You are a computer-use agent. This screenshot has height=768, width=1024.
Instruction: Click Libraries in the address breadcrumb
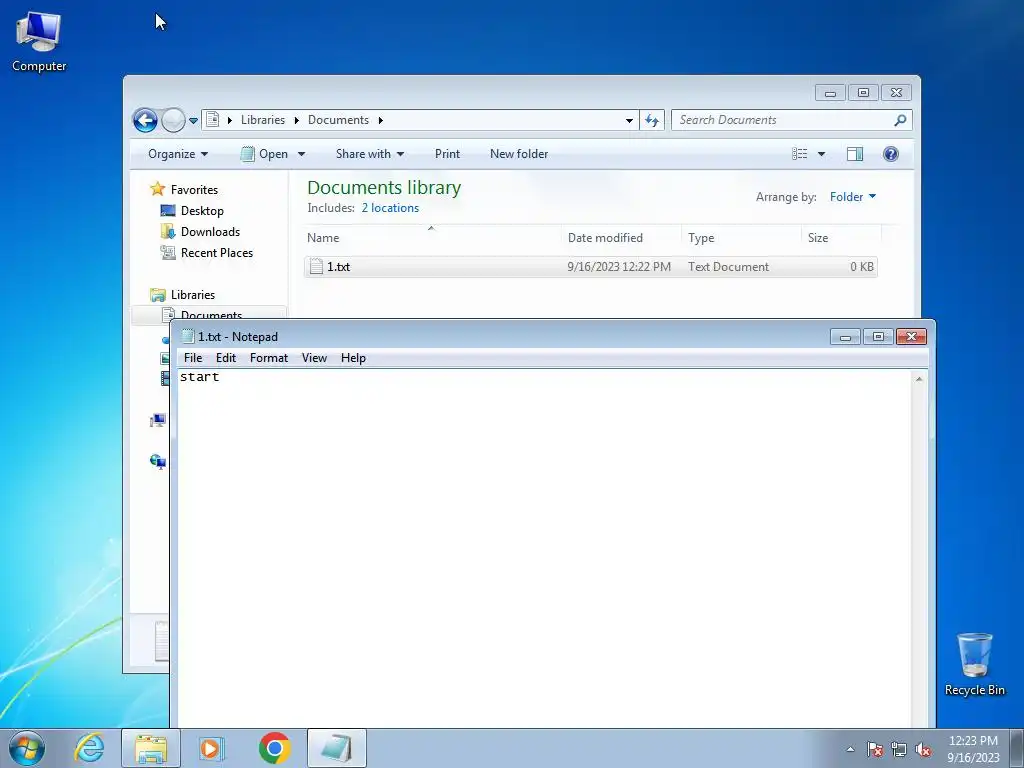point(263,120)
